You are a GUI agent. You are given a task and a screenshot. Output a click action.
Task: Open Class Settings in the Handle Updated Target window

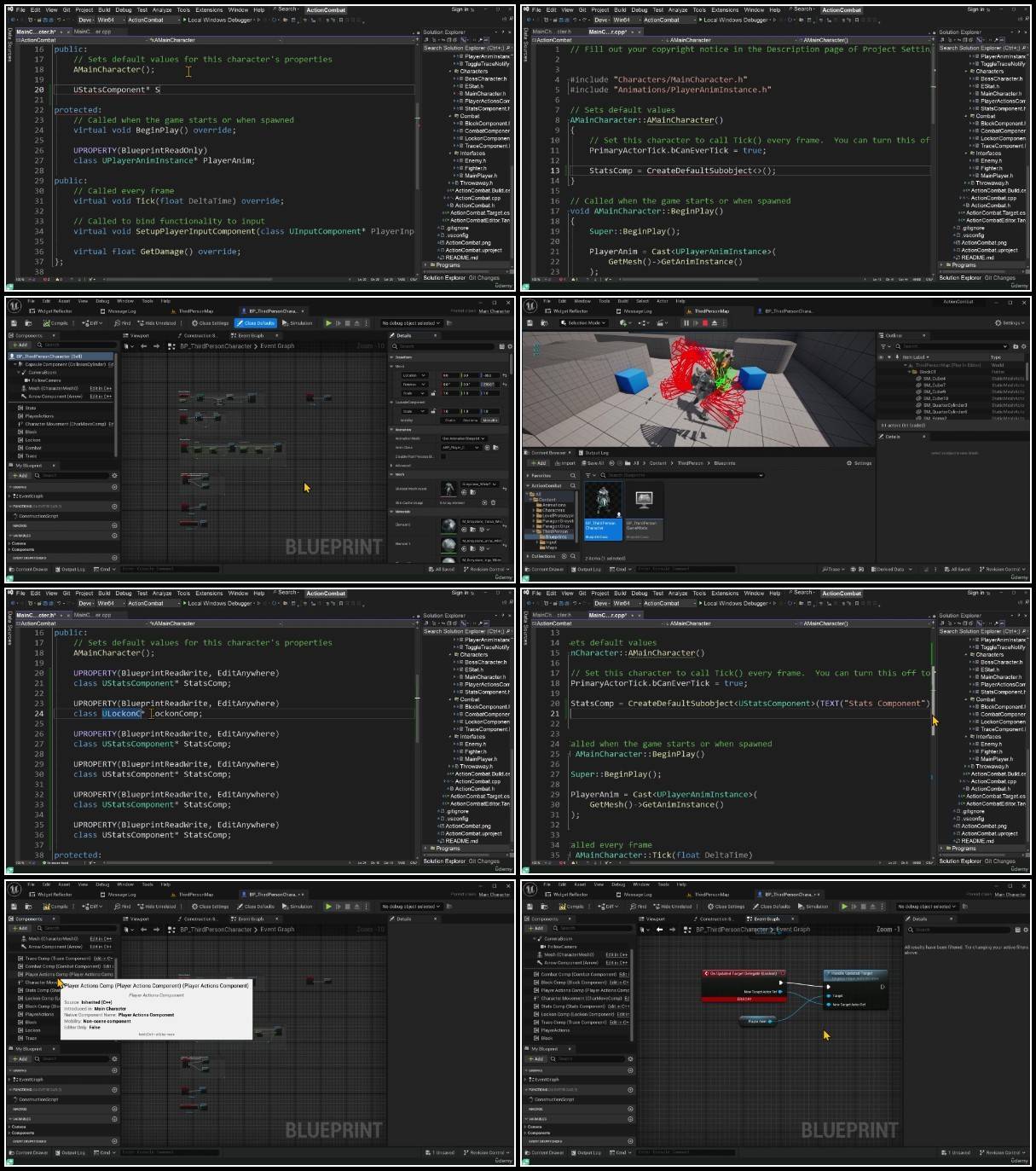pyautogui.click(x=728, y=907)
